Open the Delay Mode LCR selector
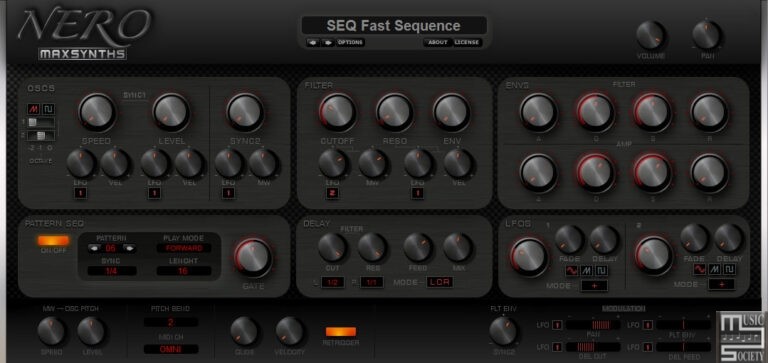The image size is (768, 363). pos(439,282)
